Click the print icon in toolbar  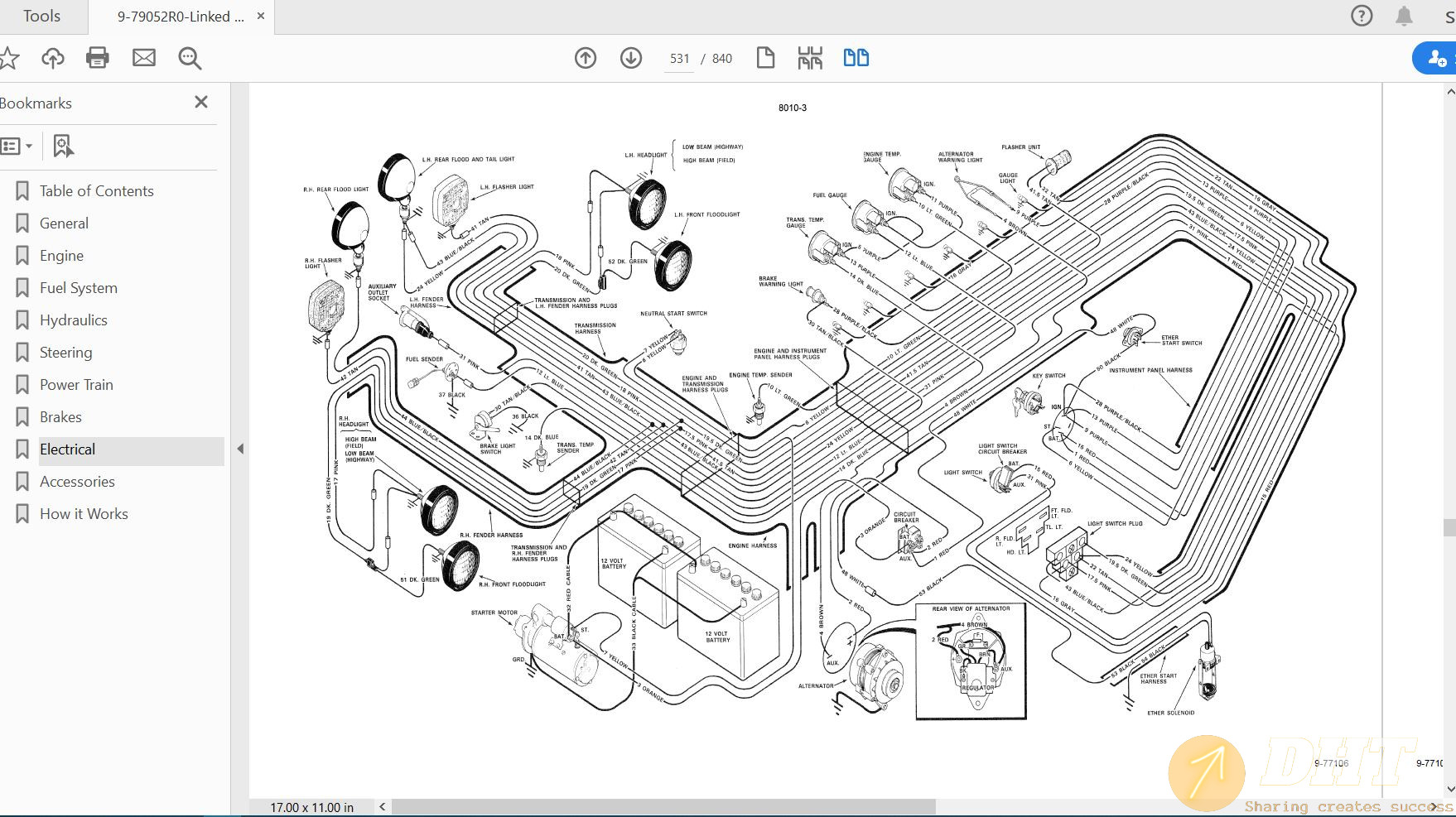pyautogui.click(x=98, y=58)
